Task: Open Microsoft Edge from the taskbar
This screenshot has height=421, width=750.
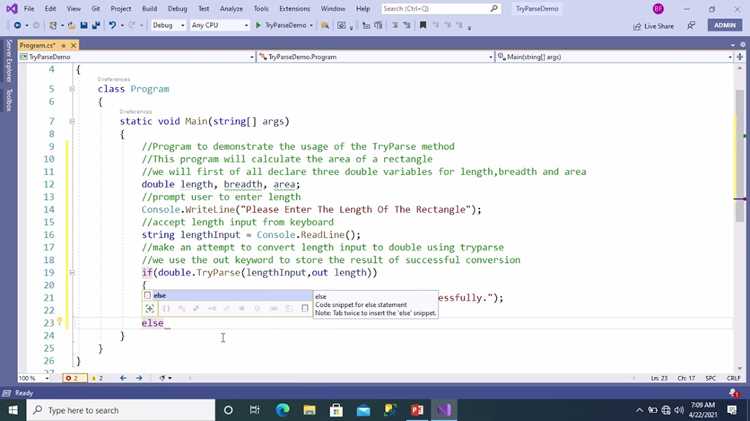Action: [x=283, y=410]
